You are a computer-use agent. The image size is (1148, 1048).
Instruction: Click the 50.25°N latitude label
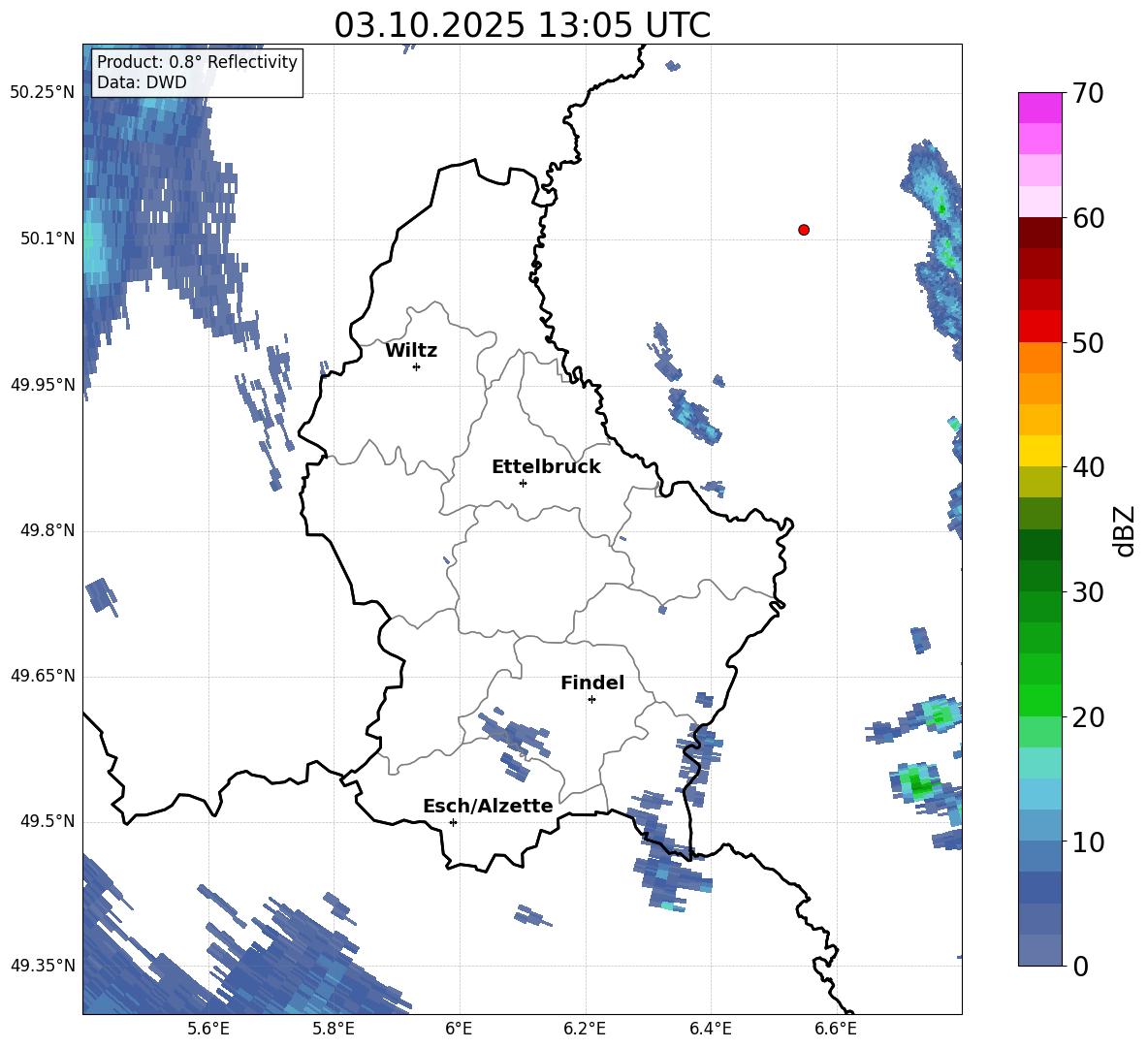pos(43,93)
